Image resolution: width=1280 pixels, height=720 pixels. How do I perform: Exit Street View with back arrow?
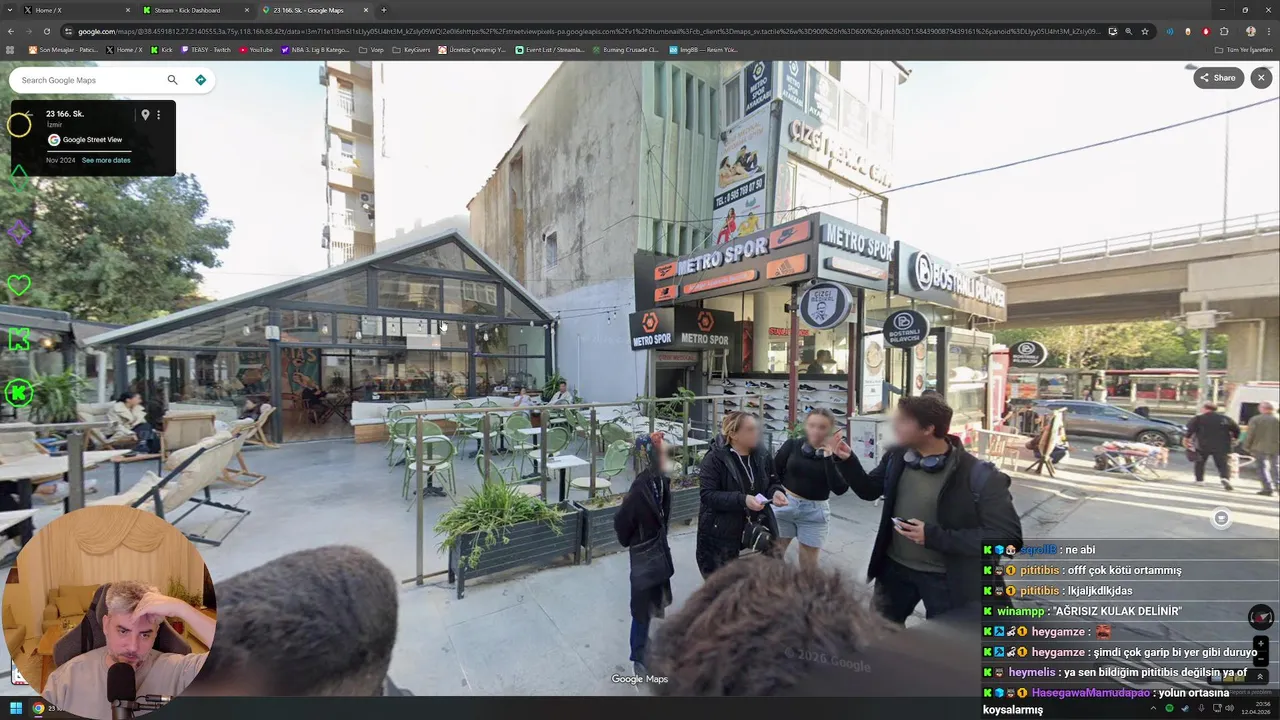click(29, 115)
